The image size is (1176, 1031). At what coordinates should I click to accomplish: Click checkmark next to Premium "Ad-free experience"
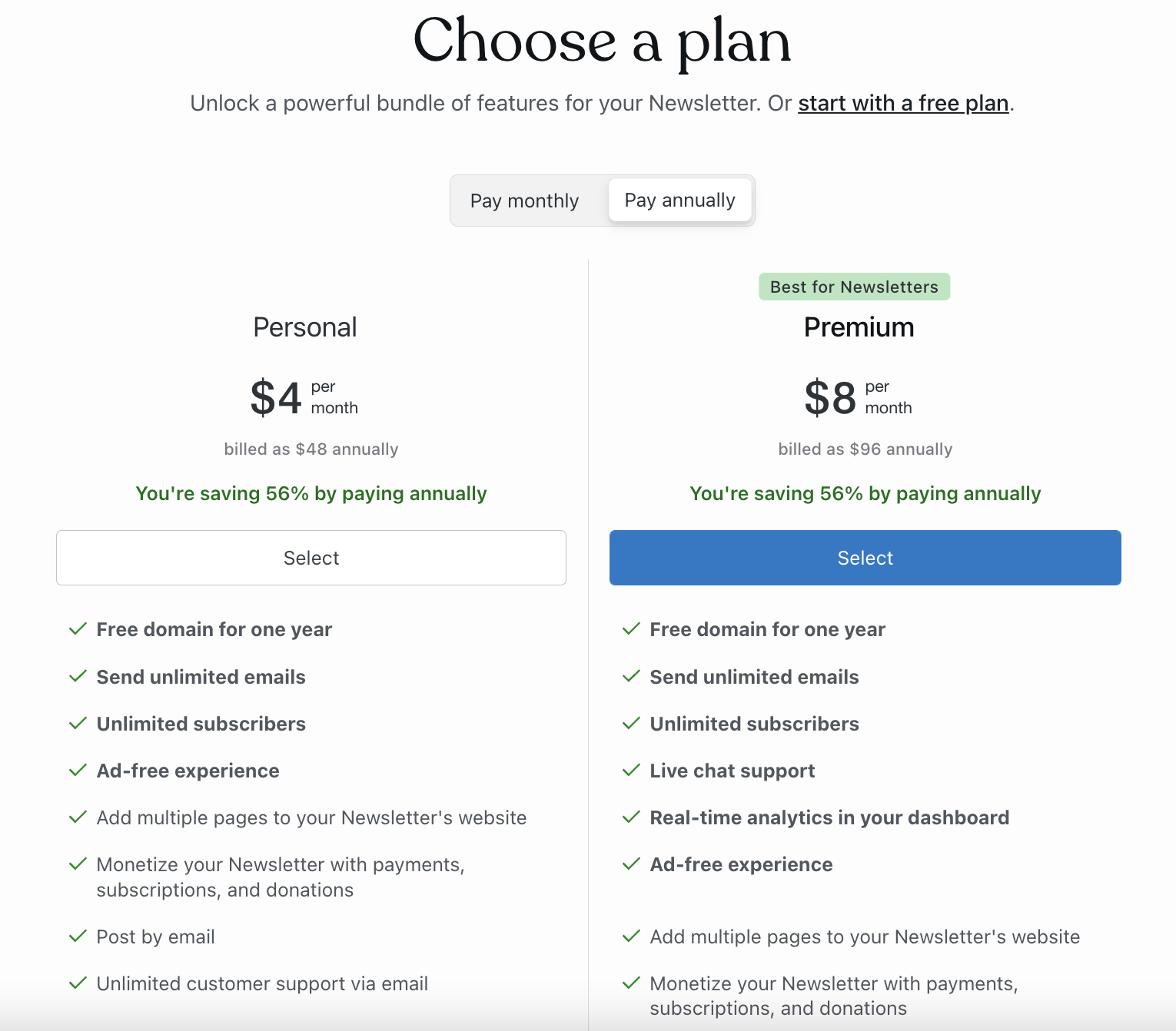coord(631,864)
